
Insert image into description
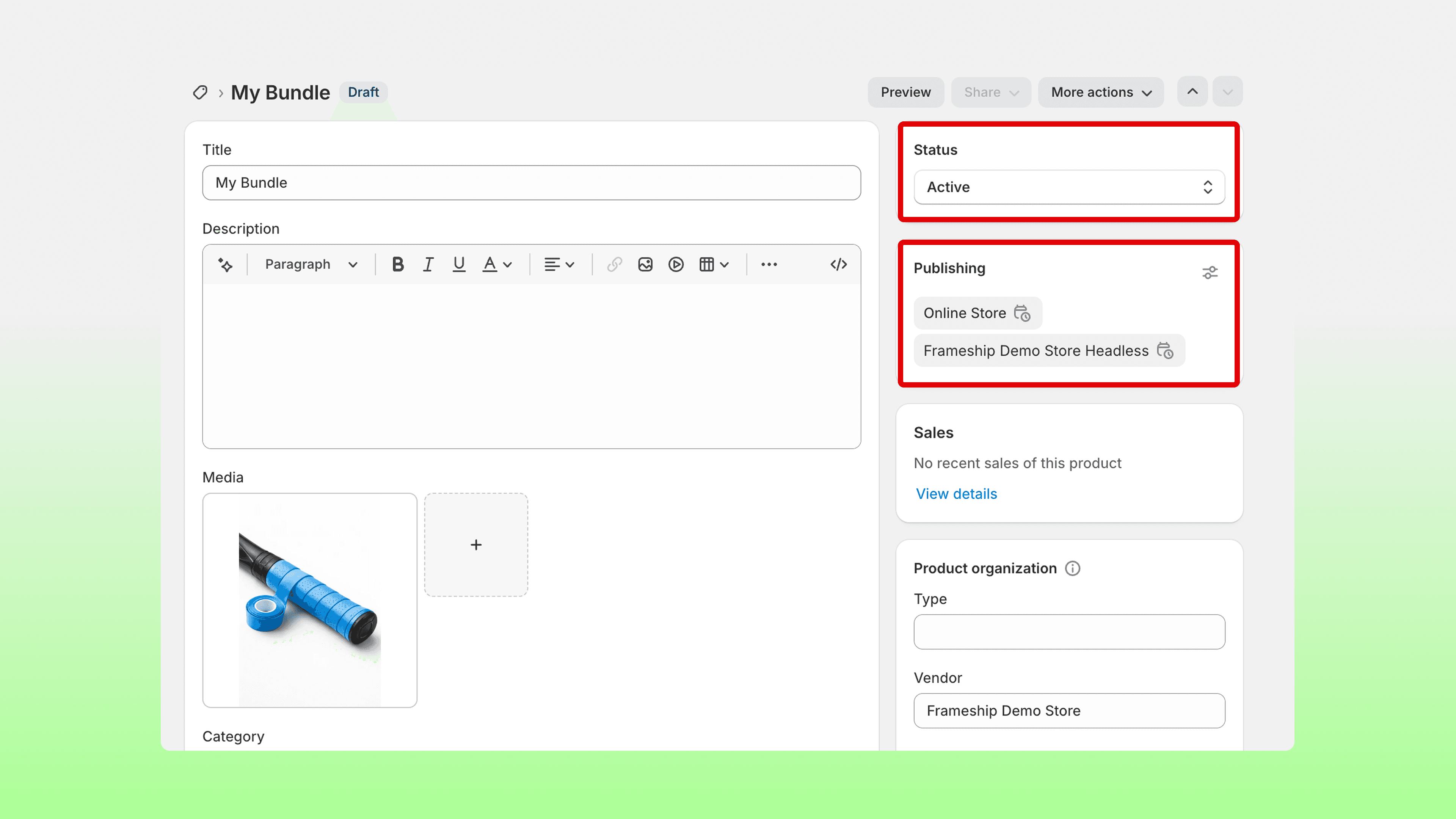(x=645, y=265)
